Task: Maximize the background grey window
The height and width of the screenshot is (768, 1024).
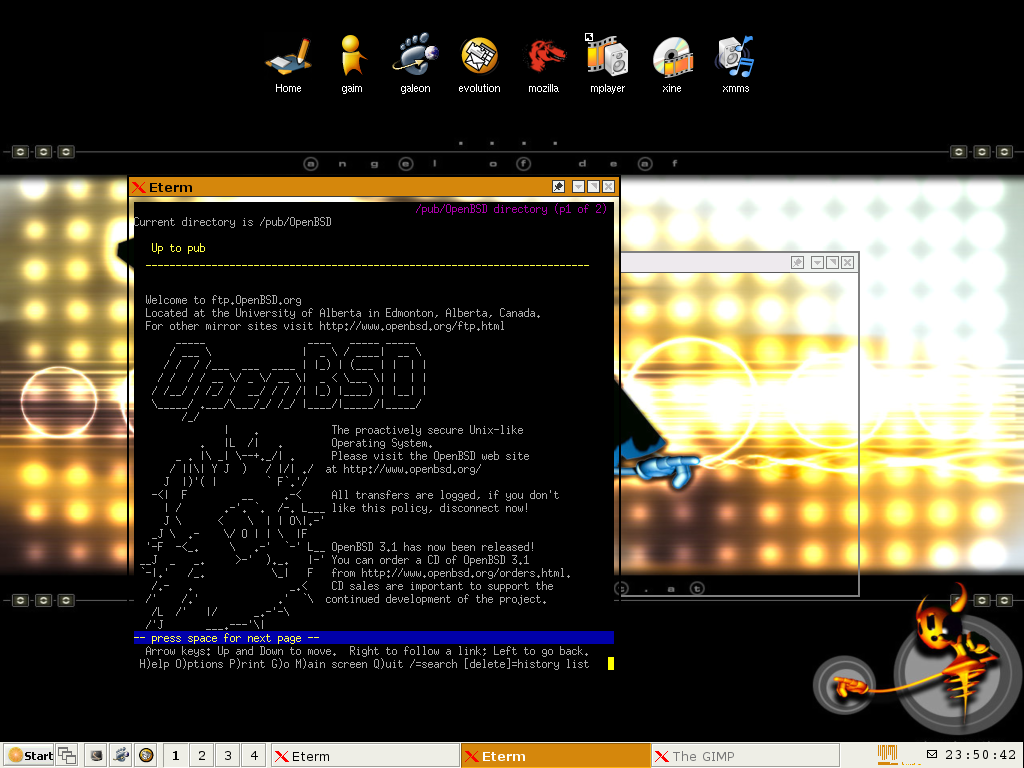Action: pos(832,263)
